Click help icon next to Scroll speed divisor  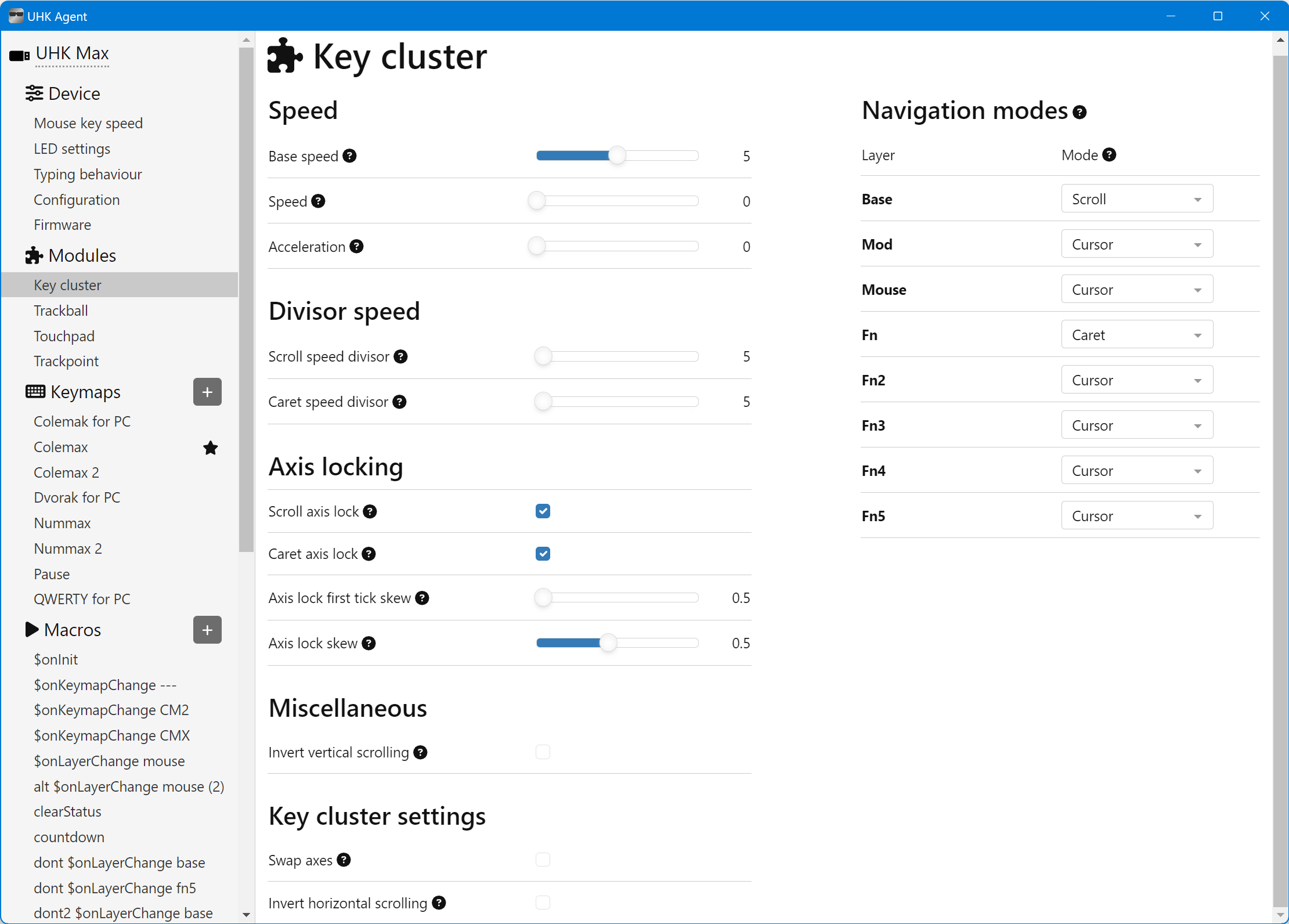pos(400,357)
